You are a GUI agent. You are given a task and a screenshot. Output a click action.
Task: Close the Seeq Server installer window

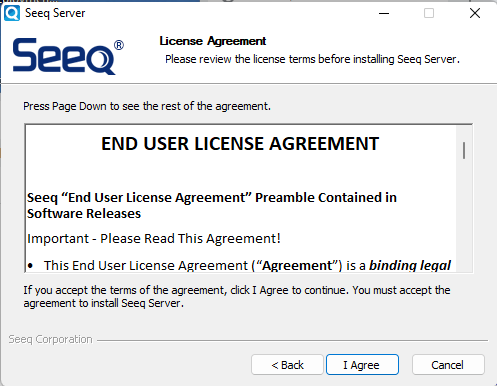coord(475,13)
